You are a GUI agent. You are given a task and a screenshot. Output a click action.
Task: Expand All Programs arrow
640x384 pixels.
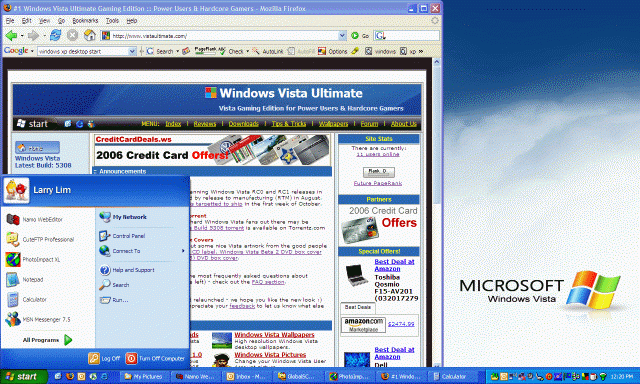pos(68,340)
